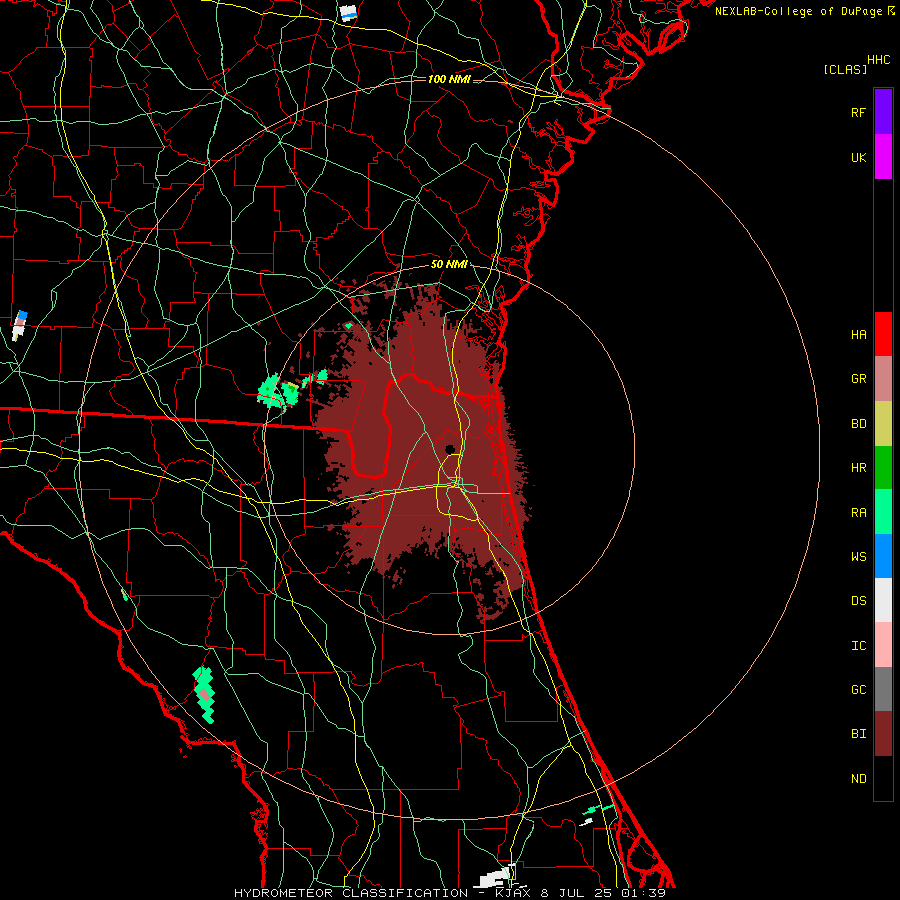900x900 pixels.
Task: Pick the RA light green legend swatch
Action: pos(883,512)
